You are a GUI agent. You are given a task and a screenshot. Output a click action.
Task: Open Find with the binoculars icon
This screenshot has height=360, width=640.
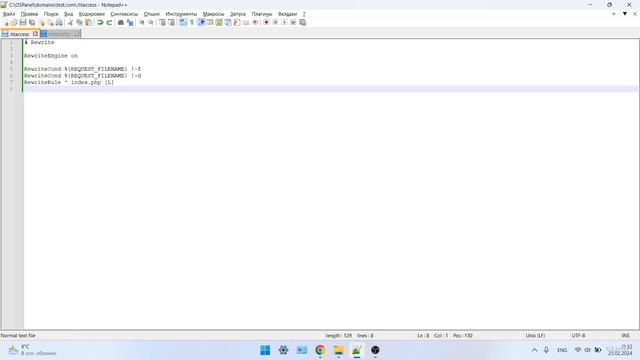pos(120,22)
